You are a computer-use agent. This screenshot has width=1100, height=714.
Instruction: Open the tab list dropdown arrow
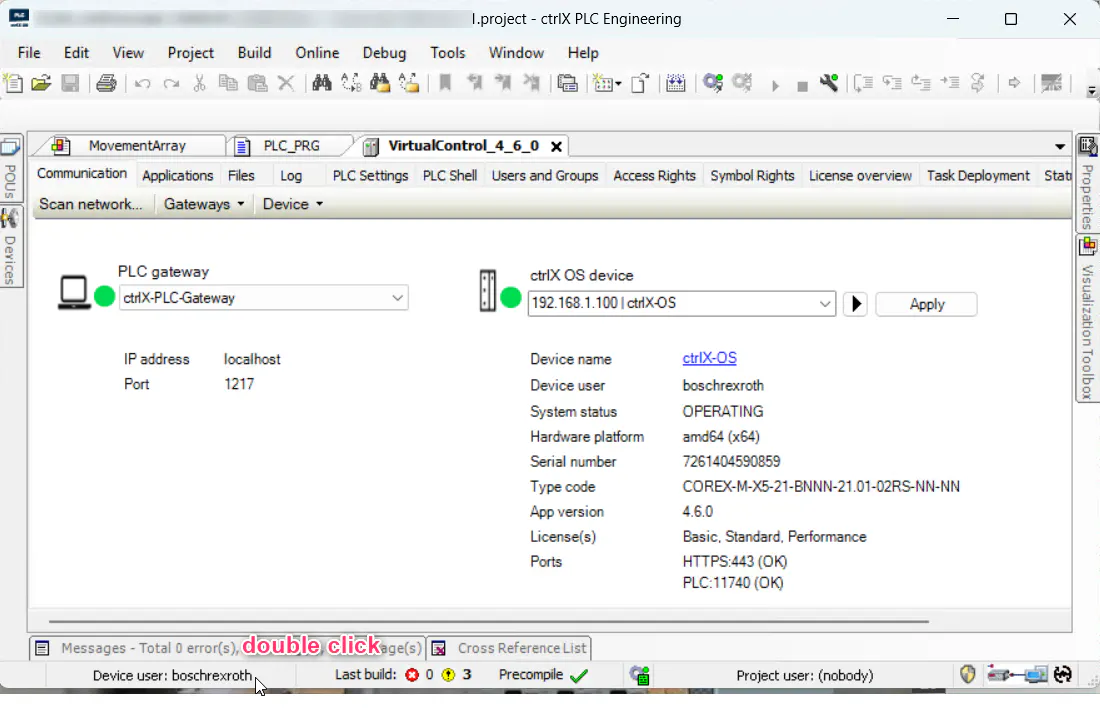pos(1059,147)
